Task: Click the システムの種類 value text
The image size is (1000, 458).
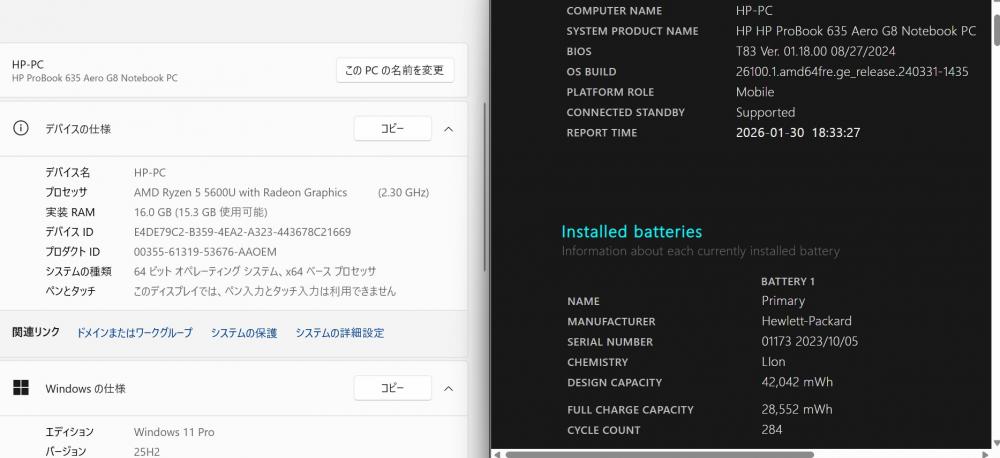Action: coord(255,271)
